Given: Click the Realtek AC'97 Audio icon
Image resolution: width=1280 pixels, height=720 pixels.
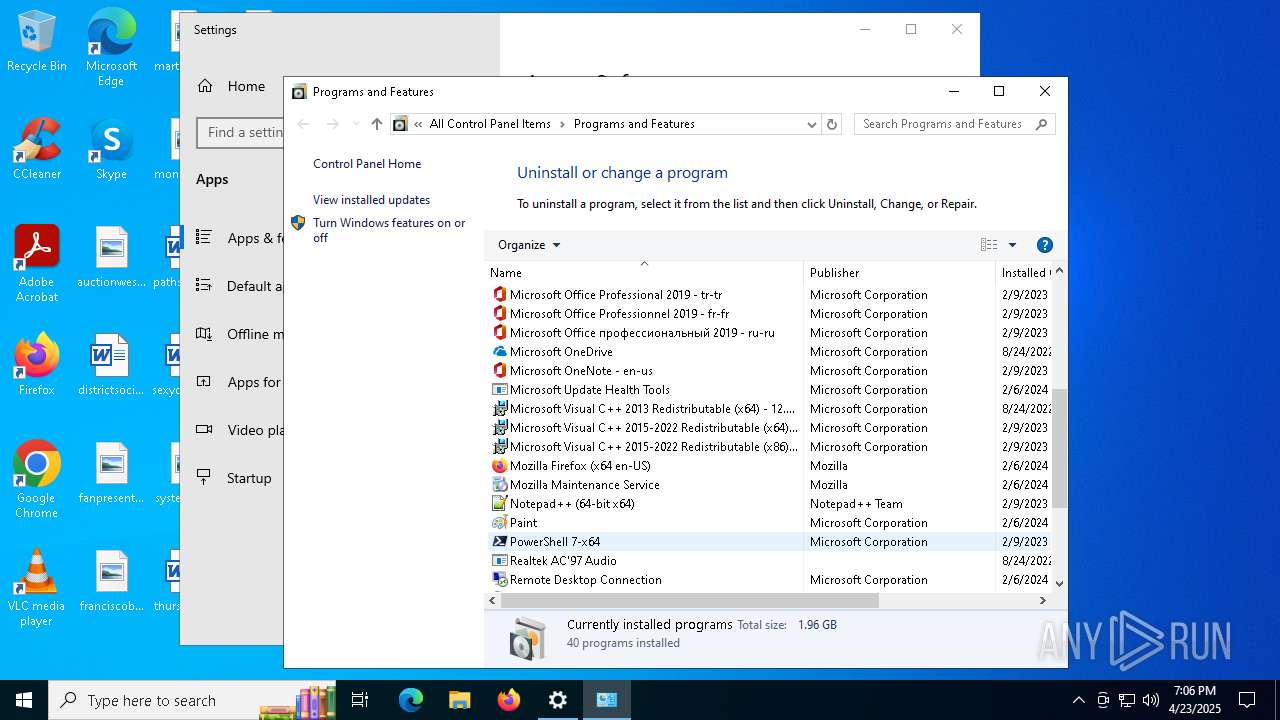Looking at the screenshot, I should click(500, 561).
